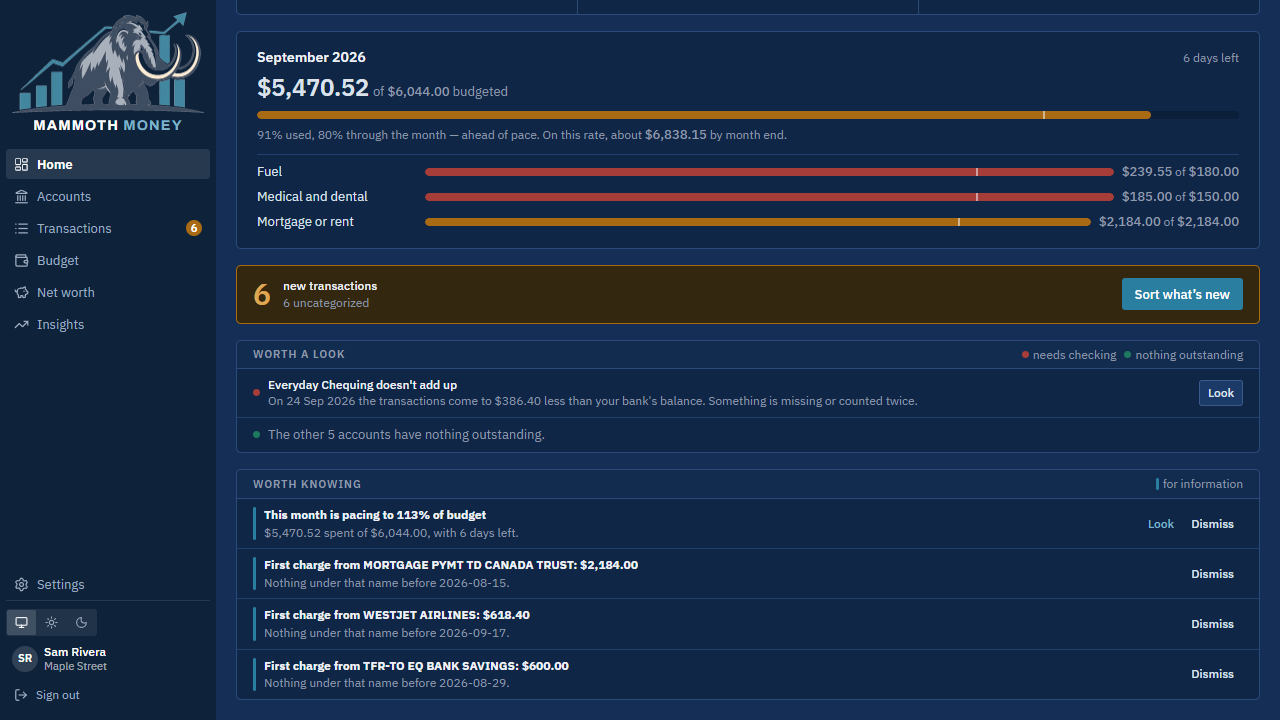
Task: Click the Medical and dental progress bar
Action: click(x=769, y=197)
